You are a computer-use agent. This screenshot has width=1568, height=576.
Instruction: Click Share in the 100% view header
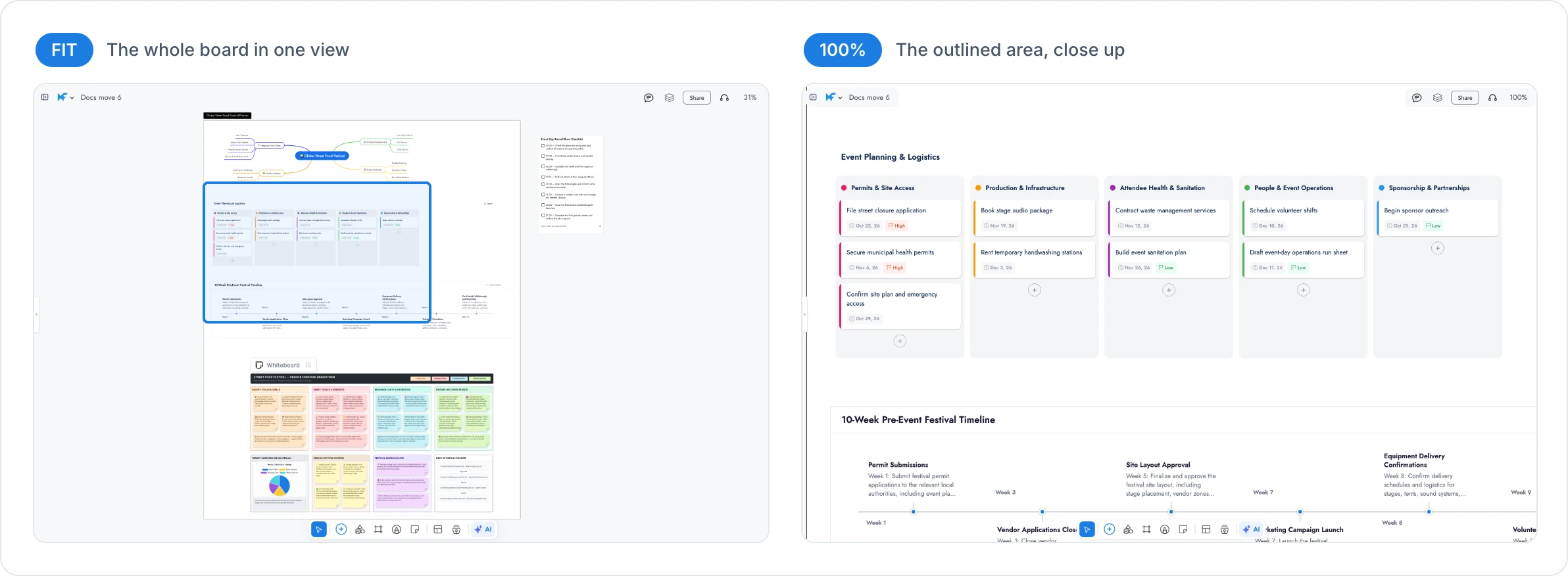[1465, 98]
